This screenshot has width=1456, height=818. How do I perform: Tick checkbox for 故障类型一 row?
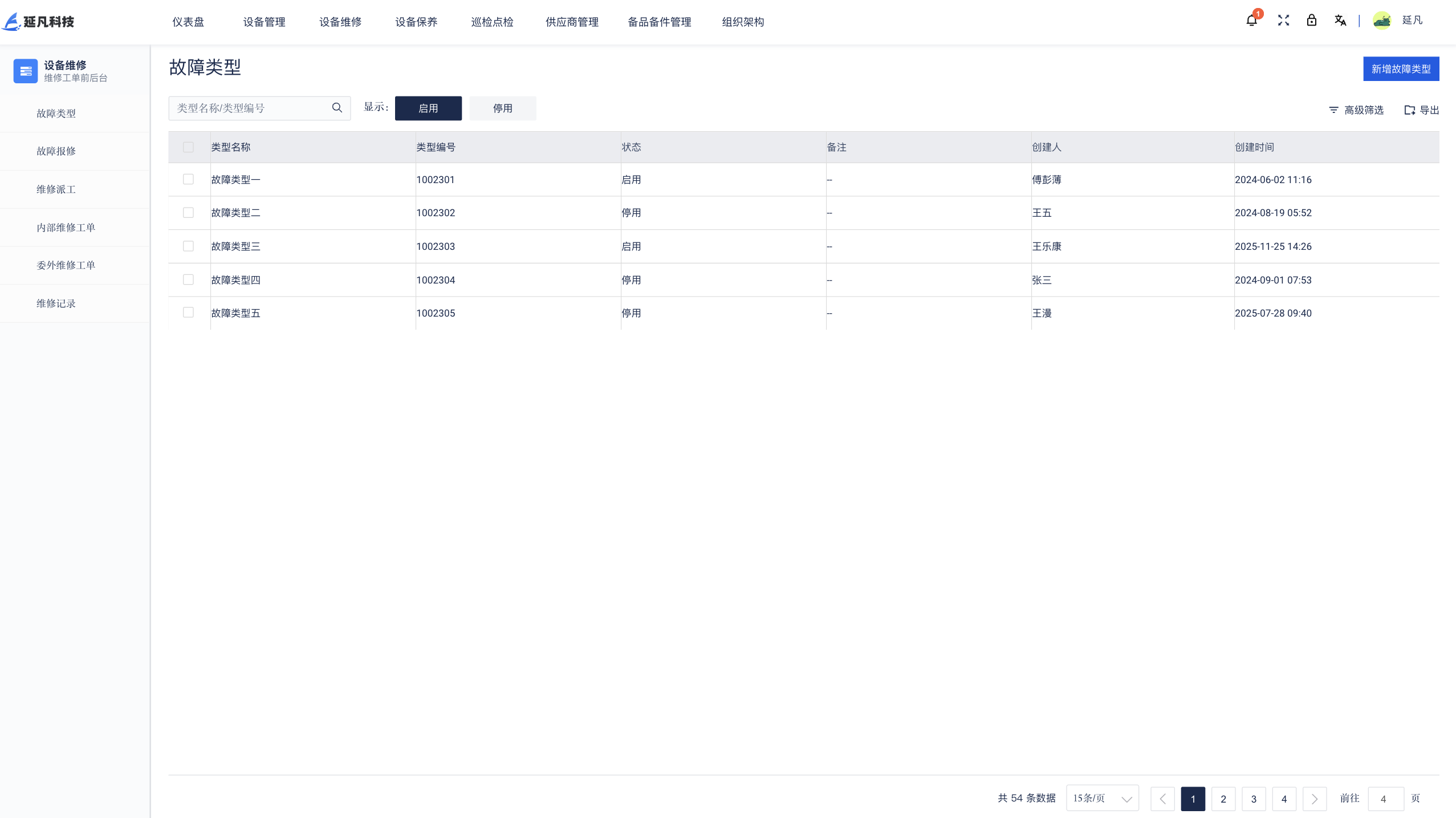pyautogui.click(x=188, y=179)
